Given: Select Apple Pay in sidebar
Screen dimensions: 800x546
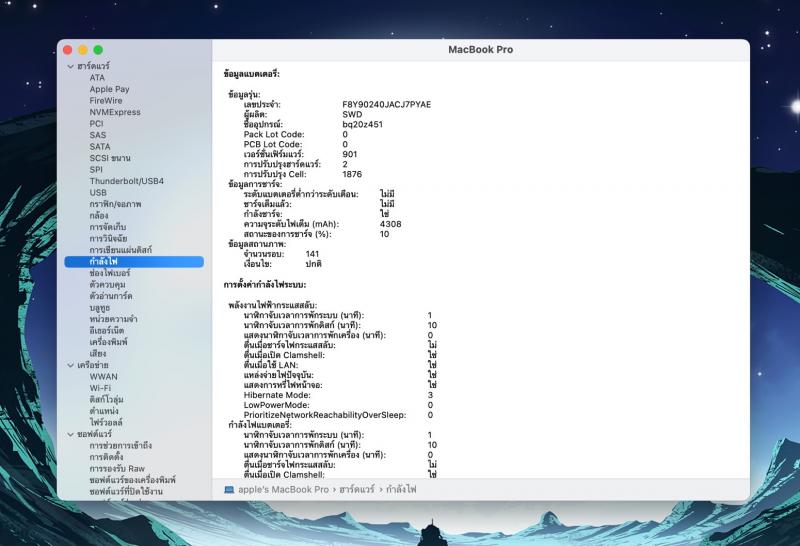Looking at the screenshot, I should pos(109,89).
